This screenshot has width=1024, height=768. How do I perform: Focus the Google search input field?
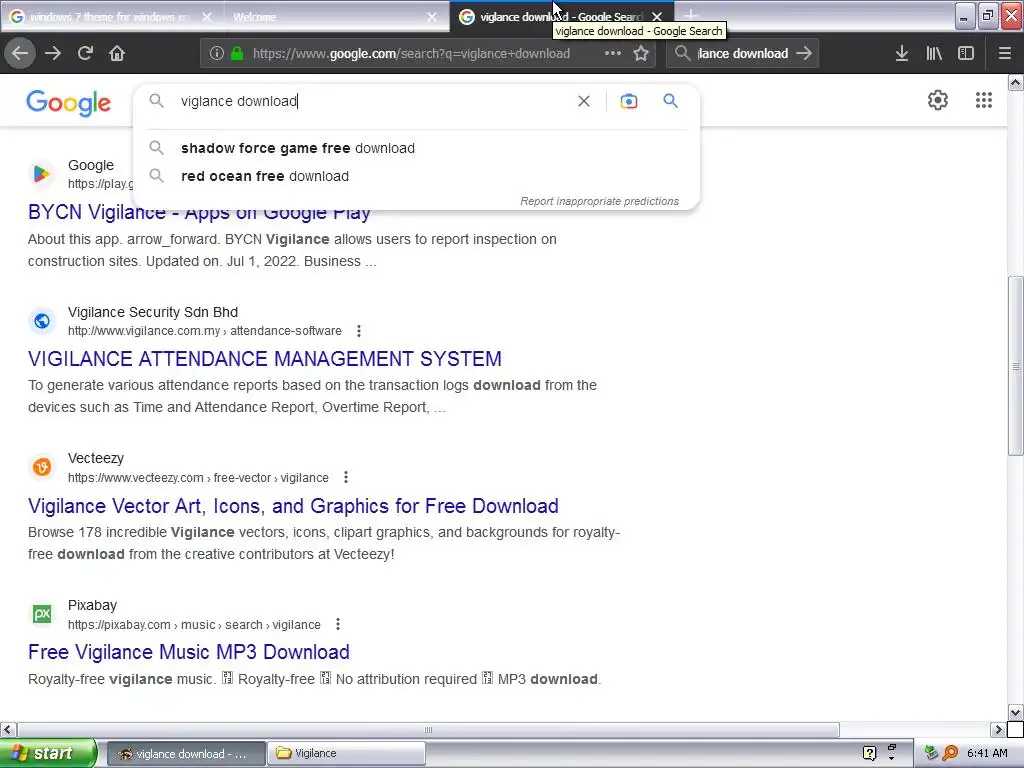(372, 101)
